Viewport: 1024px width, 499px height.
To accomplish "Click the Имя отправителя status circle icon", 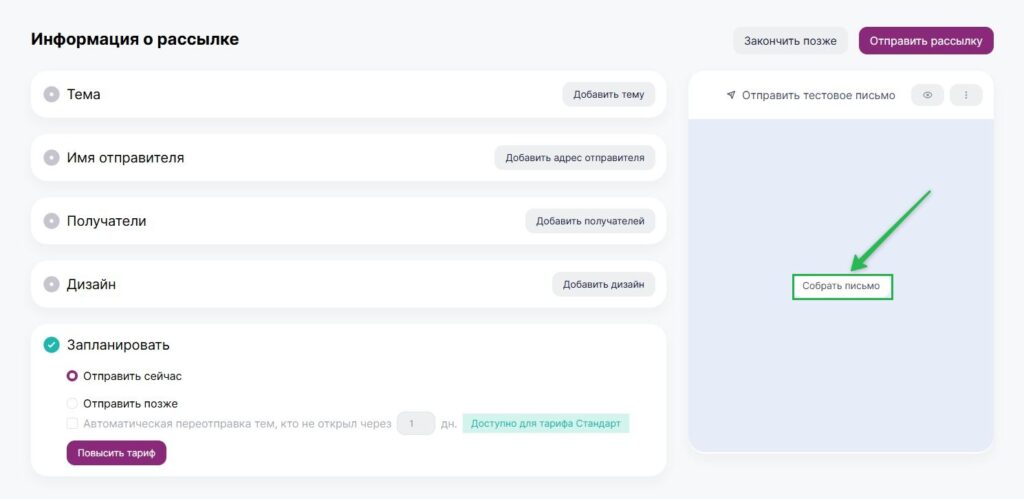I will click(x=52, y=158).
